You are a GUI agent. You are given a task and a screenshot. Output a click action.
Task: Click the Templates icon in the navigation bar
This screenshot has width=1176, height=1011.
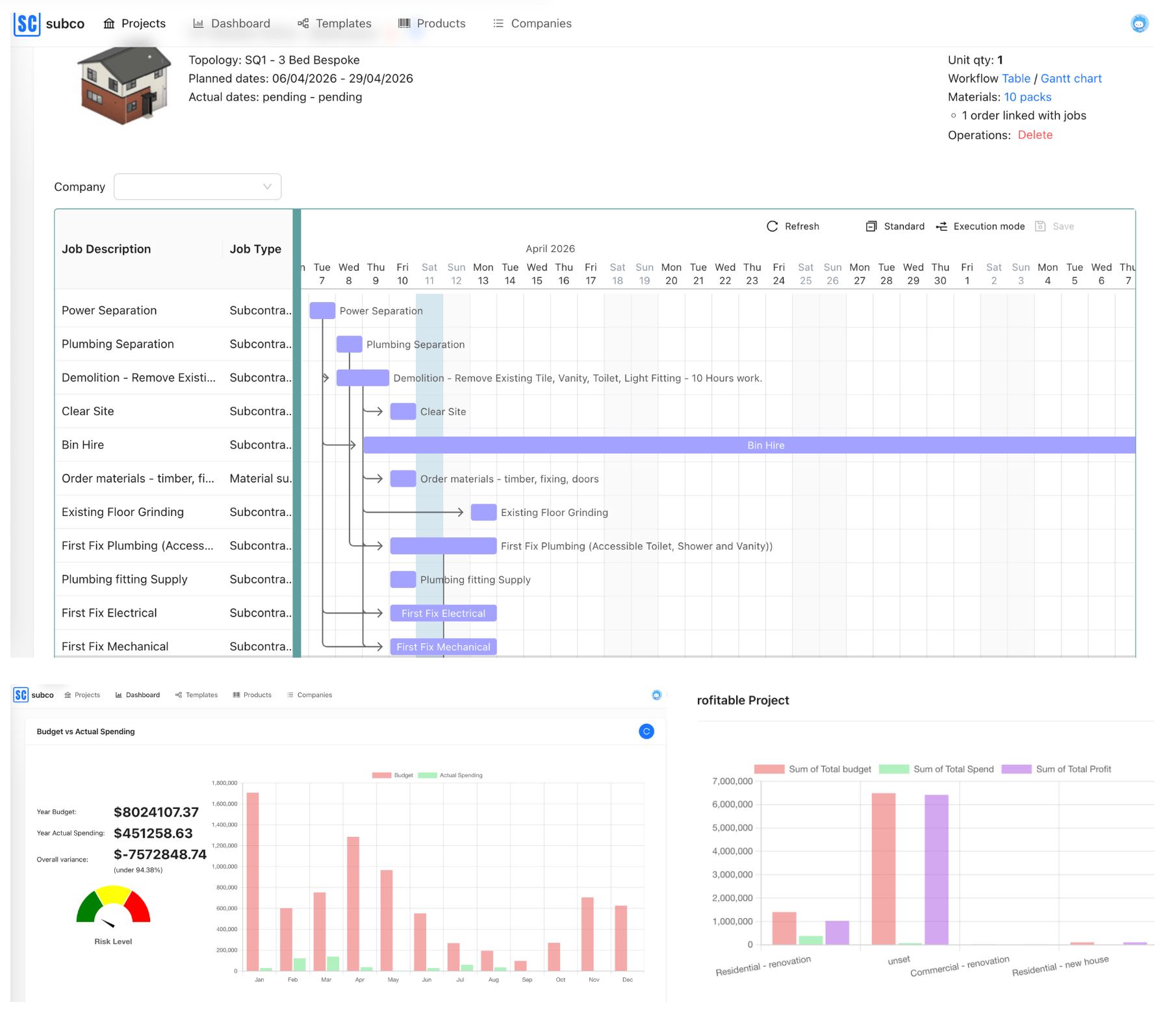click(x=302, y=23)
